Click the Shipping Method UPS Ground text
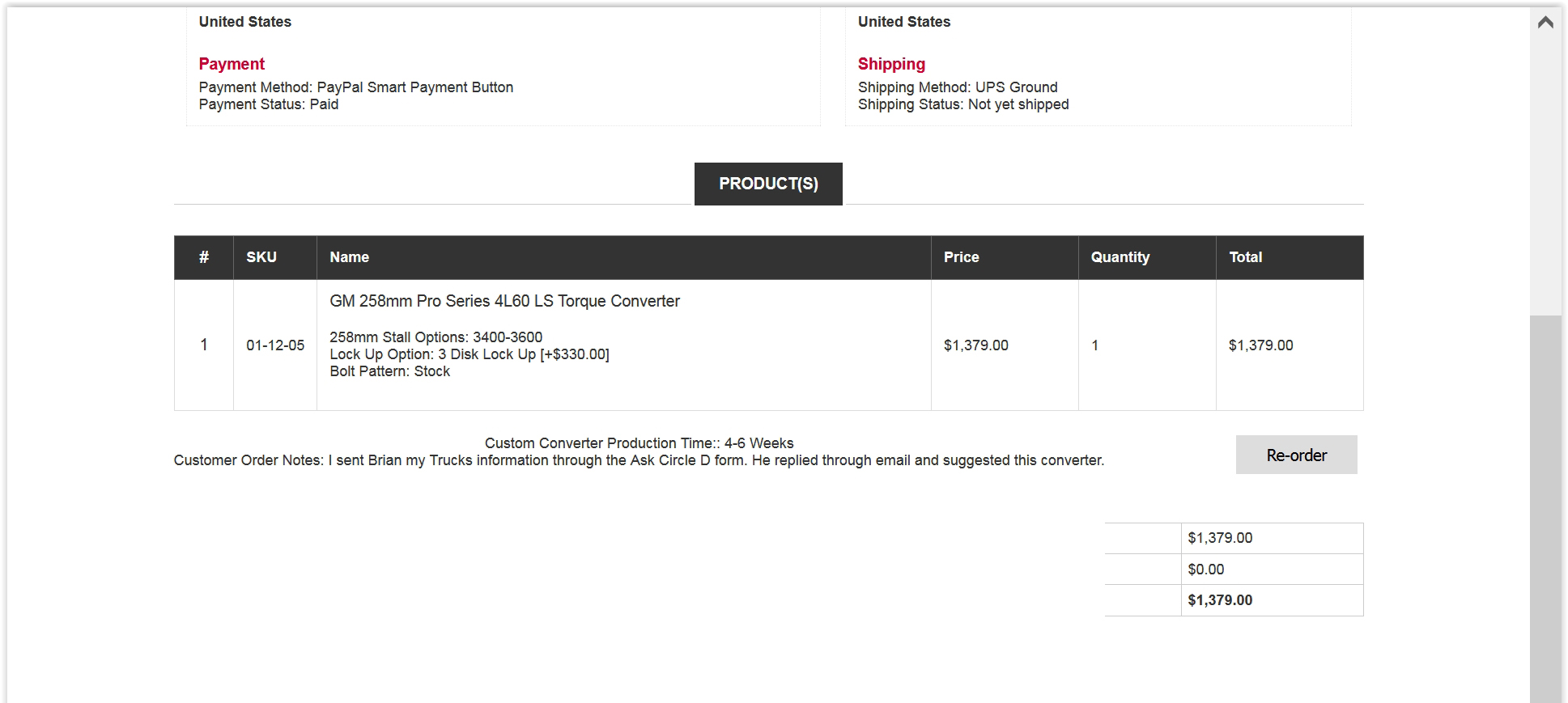This screenshot has width=1568, height=703. pos(958,87)
